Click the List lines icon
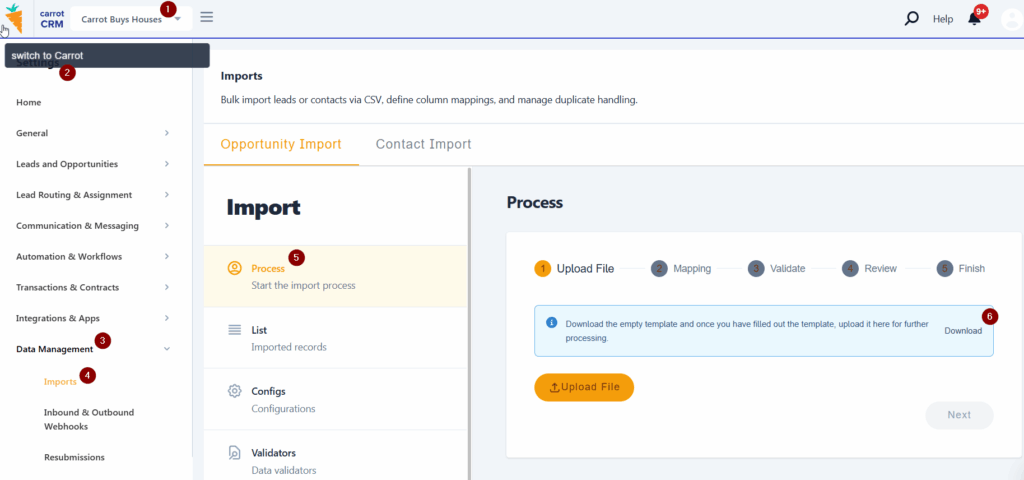The height and width of the screenshot is (480, 1024). 235,330
